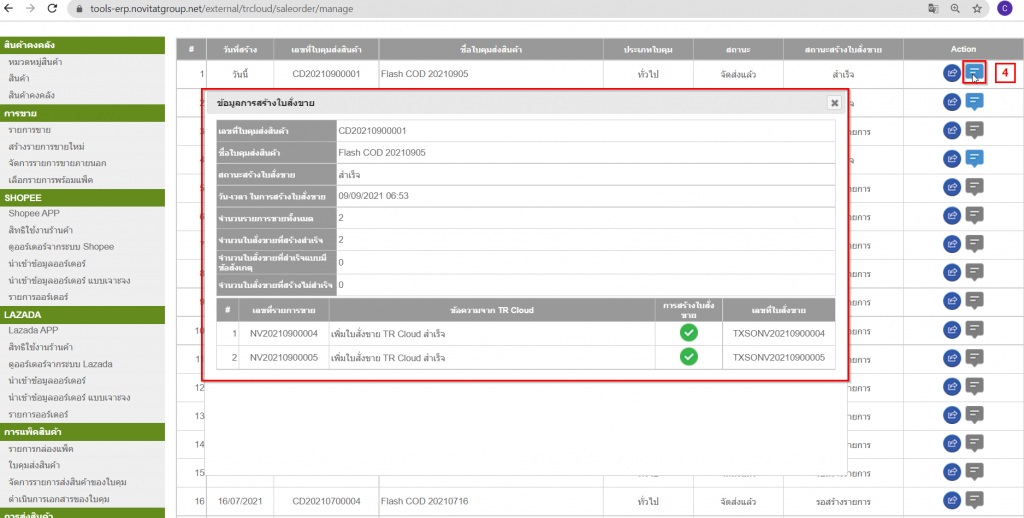1024x518 pixels.
Task: Click export icon in row 16
Action: pyautogui.click(x=951, y=500)
